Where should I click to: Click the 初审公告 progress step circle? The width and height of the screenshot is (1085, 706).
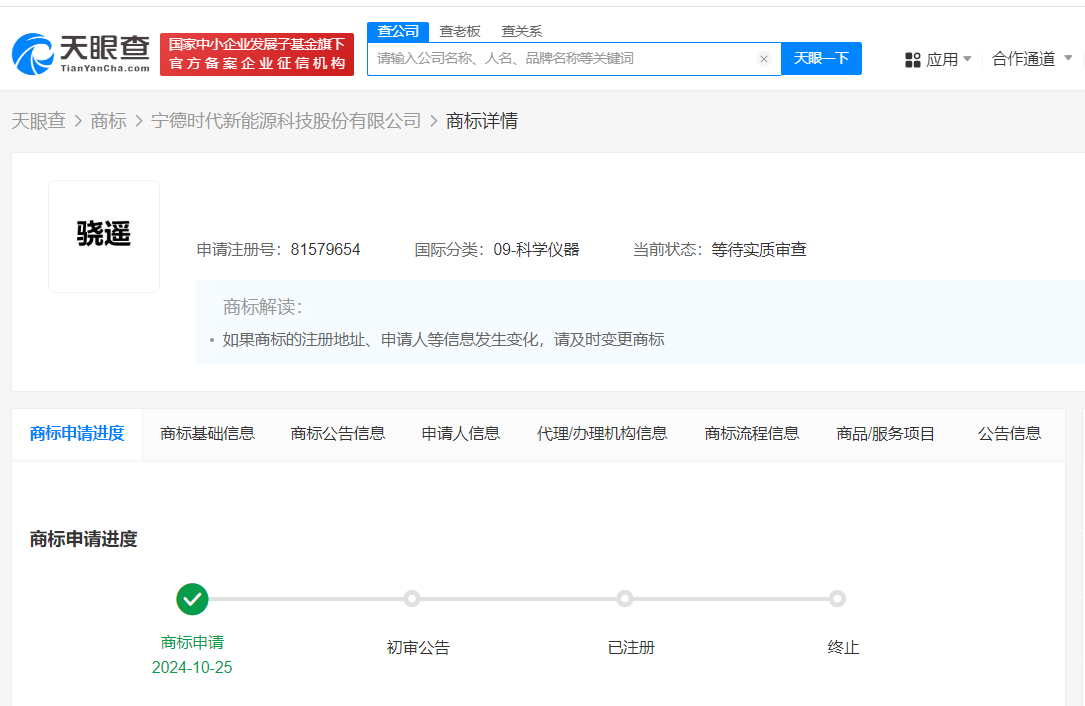(x=412, y=599)
